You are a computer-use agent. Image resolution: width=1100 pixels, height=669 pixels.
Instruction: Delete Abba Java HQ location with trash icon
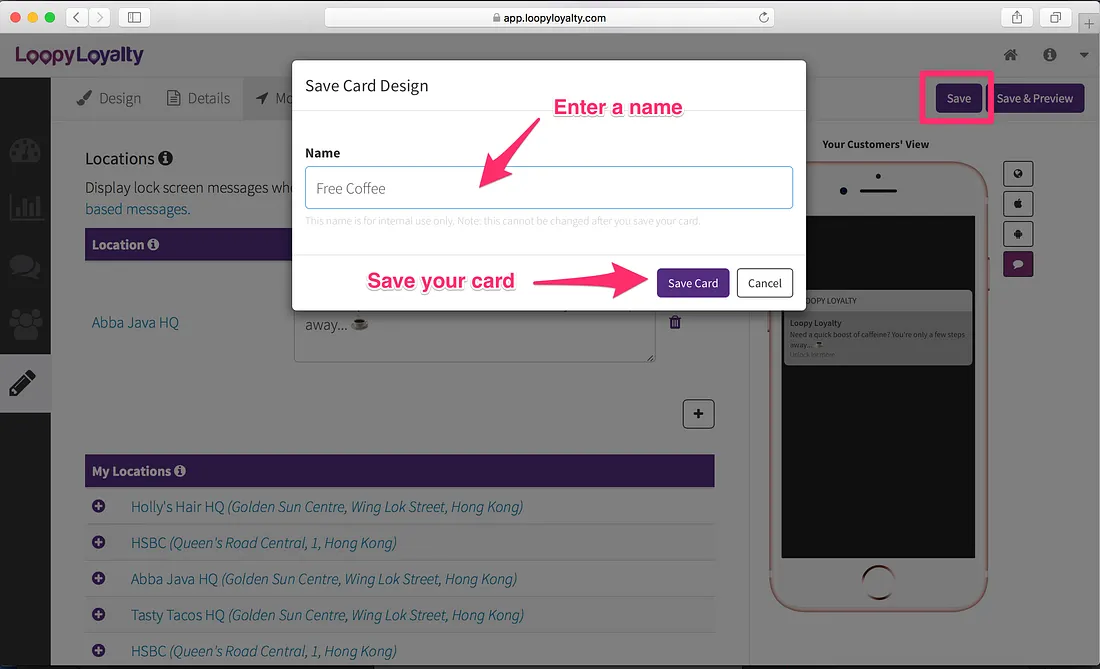click(675, 322)
